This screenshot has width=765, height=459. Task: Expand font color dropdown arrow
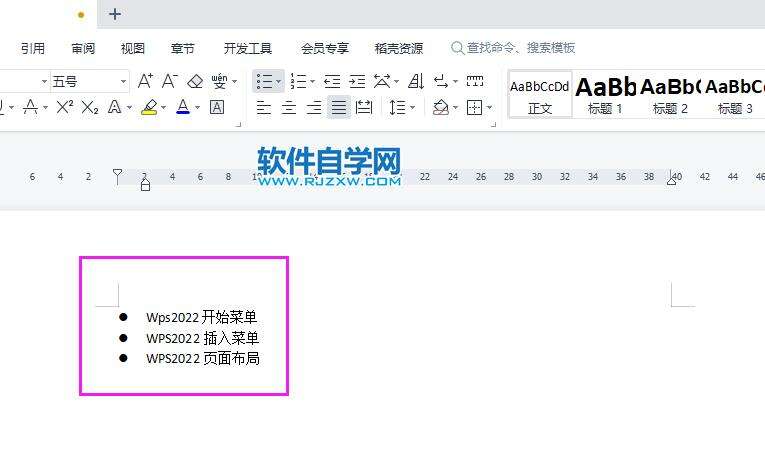click(198, 107)
